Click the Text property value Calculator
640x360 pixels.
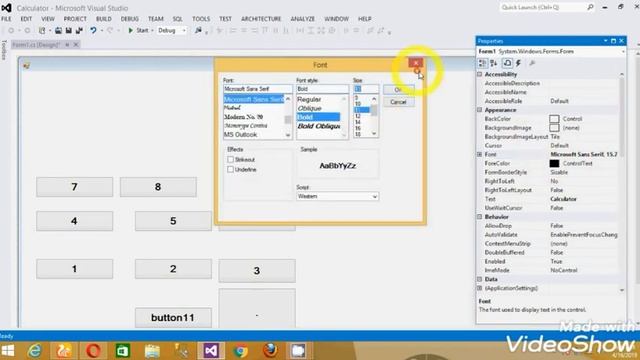pyautogui.click(x=563, y=199)
